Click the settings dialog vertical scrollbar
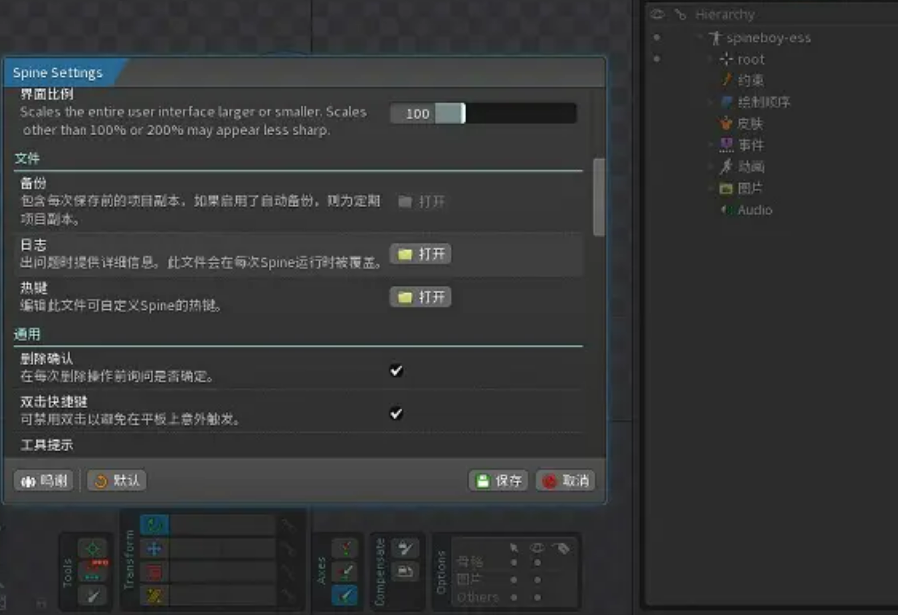 (599, 197)
